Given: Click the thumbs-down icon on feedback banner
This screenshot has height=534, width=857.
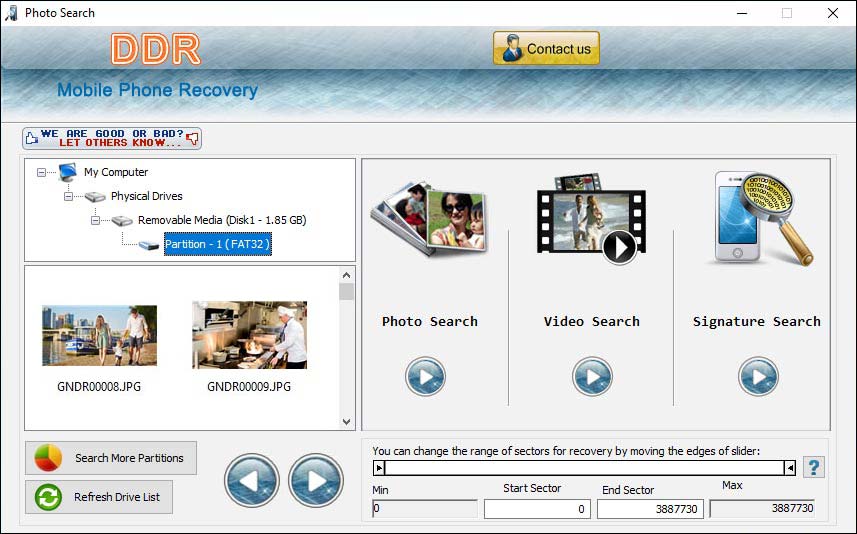Looking at the screenshot, I should (192, 138).
